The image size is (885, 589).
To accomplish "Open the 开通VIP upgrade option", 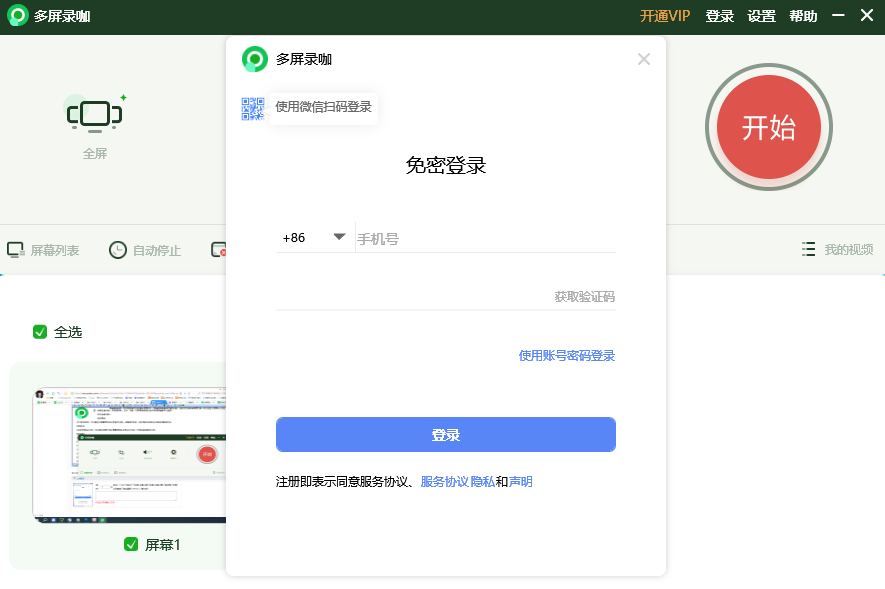I will (665, 16).
